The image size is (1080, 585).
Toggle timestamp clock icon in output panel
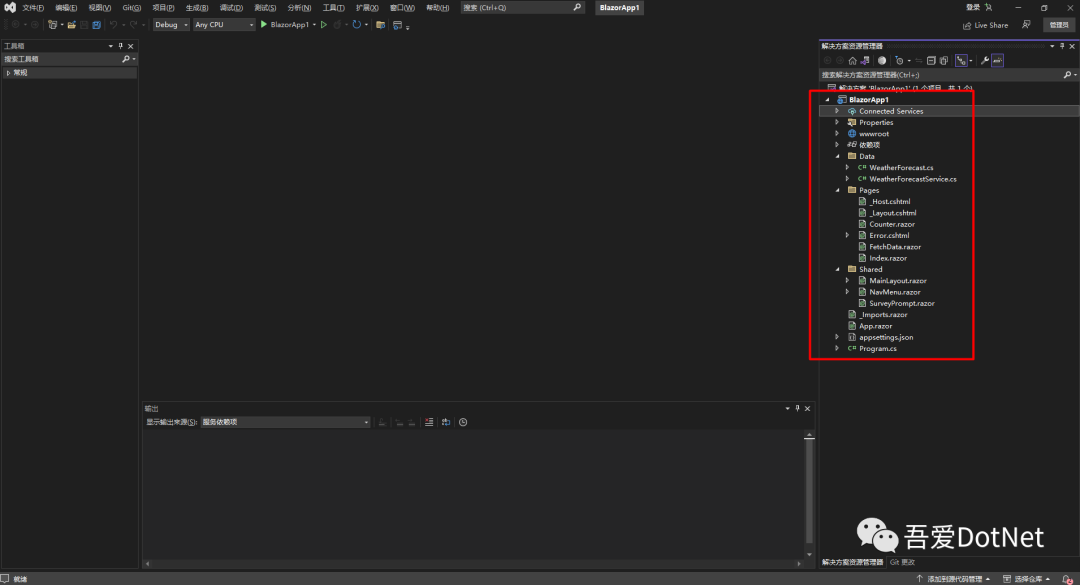tap(463, 422)
